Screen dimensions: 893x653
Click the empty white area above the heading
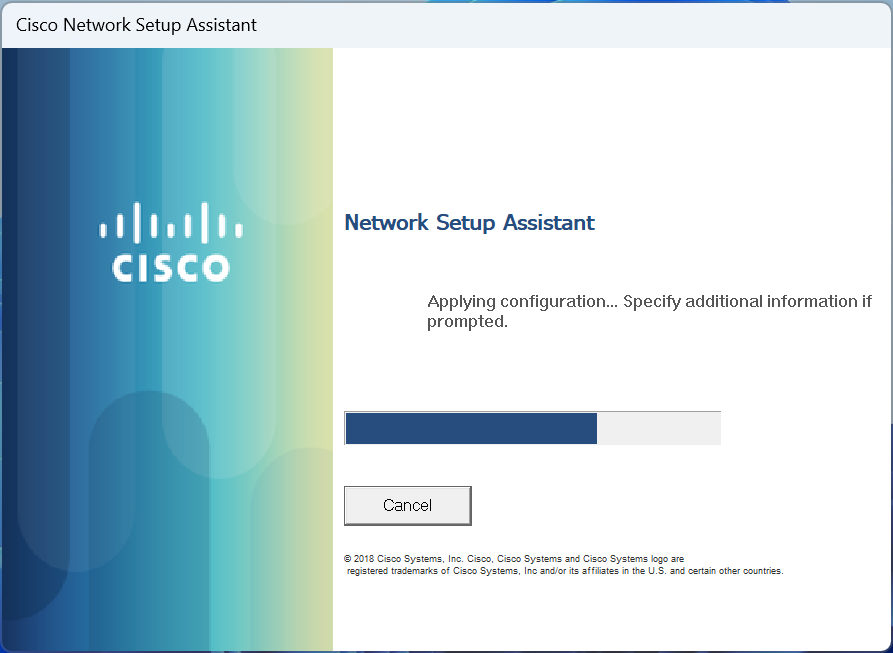(612, 125)
